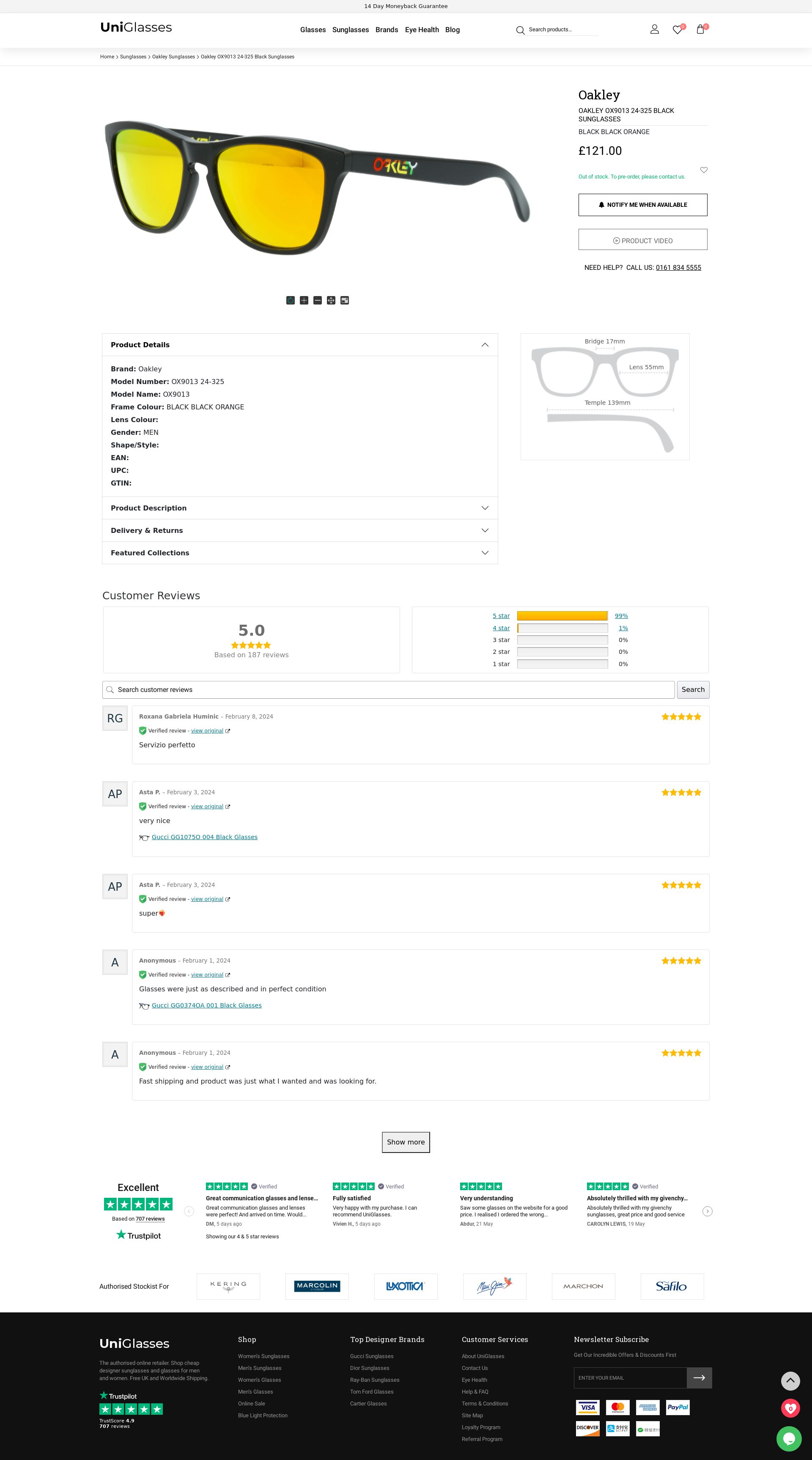Open wishlist heart icon in header
This screenshot has width=812, height=1460.
[x=677, y=30]
